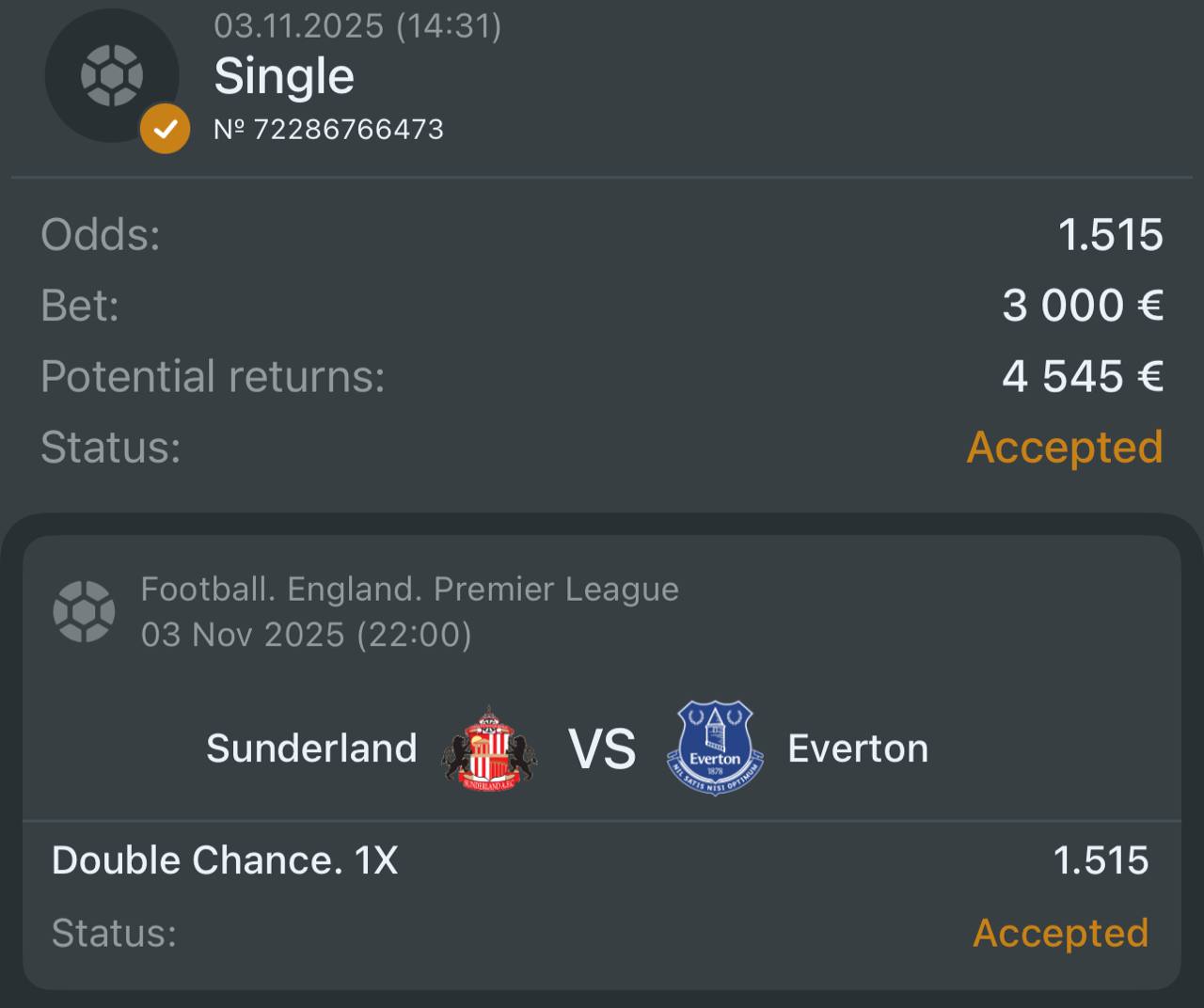Viewport: 1204px width, 1008px height.
Task: Click the top orange Accepted status
Action: coord(1065,447)
